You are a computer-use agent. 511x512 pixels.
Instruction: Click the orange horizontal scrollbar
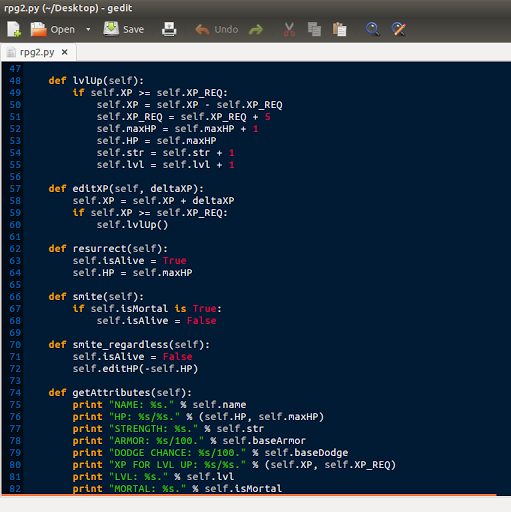249,495
